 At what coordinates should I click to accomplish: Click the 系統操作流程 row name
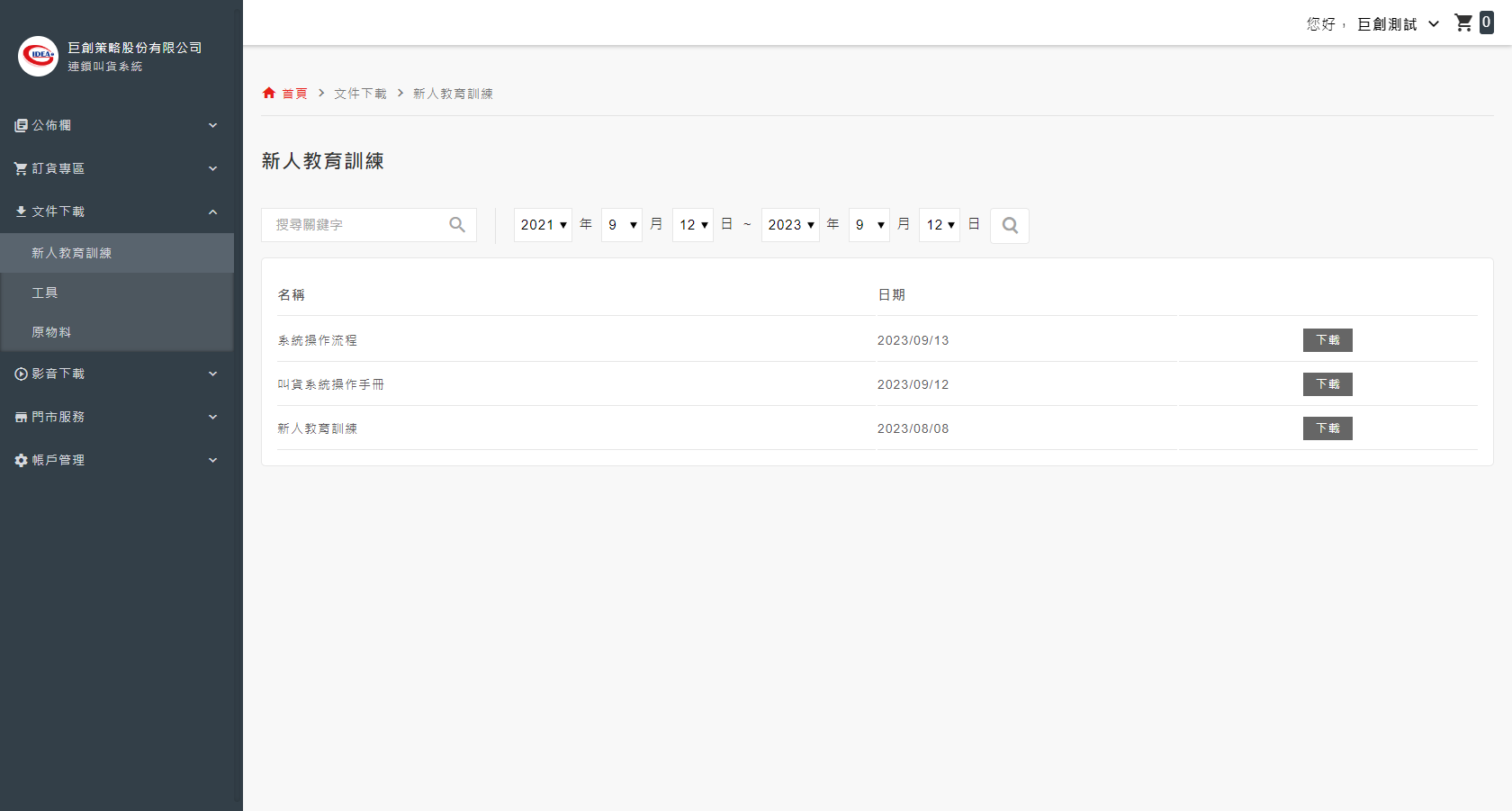click(317, 340)
